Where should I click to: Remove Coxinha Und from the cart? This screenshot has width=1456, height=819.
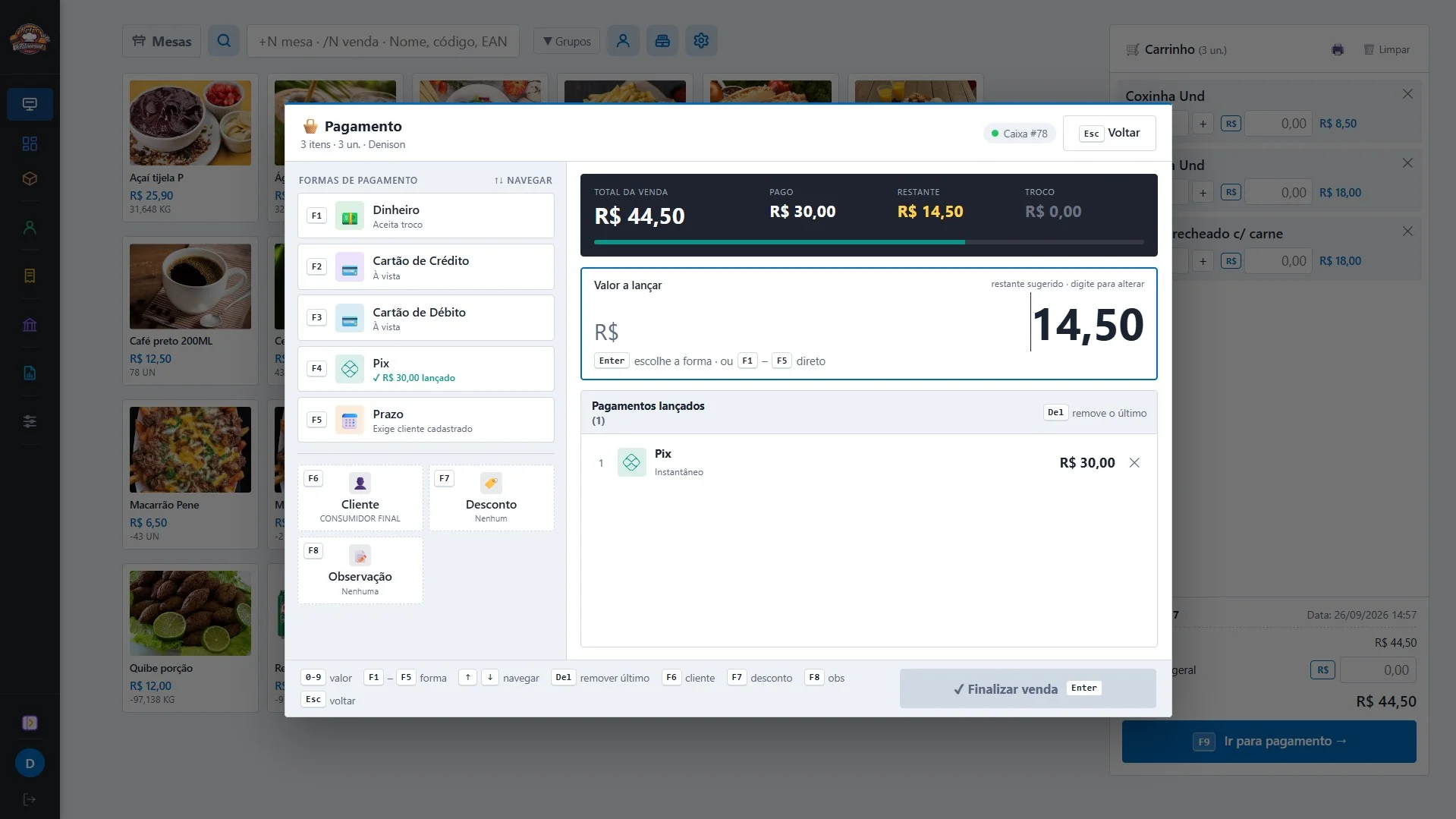coord(1407,94)
